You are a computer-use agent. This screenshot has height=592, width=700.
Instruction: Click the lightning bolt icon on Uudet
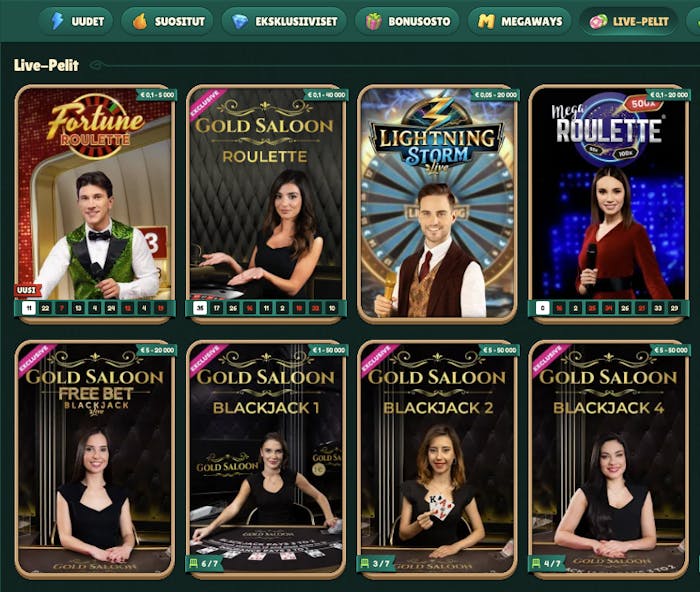pyautogui.click(x=57, y=21)
